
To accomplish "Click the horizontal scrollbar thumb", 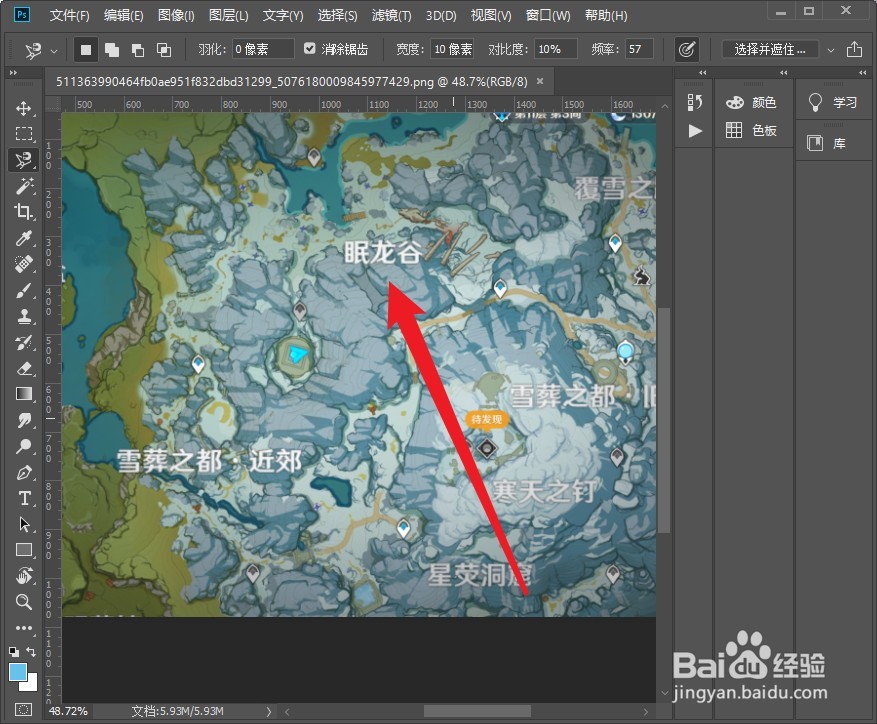I will pyautogui.click(x=477, y=711).
